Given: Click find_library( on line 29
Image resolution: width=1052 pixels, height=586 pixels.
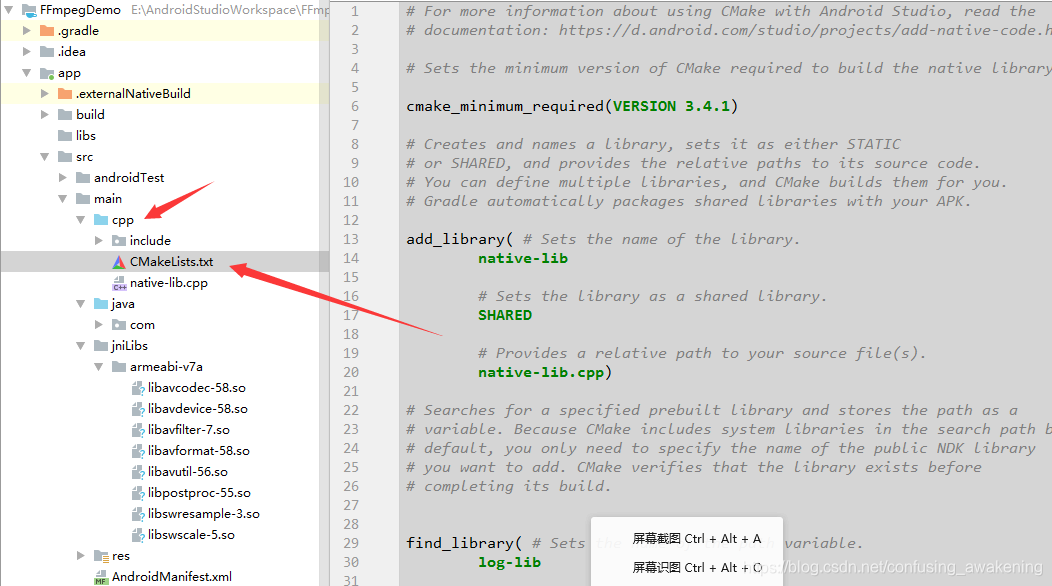Looking at the screenshot, I should [x=464, y=543].
